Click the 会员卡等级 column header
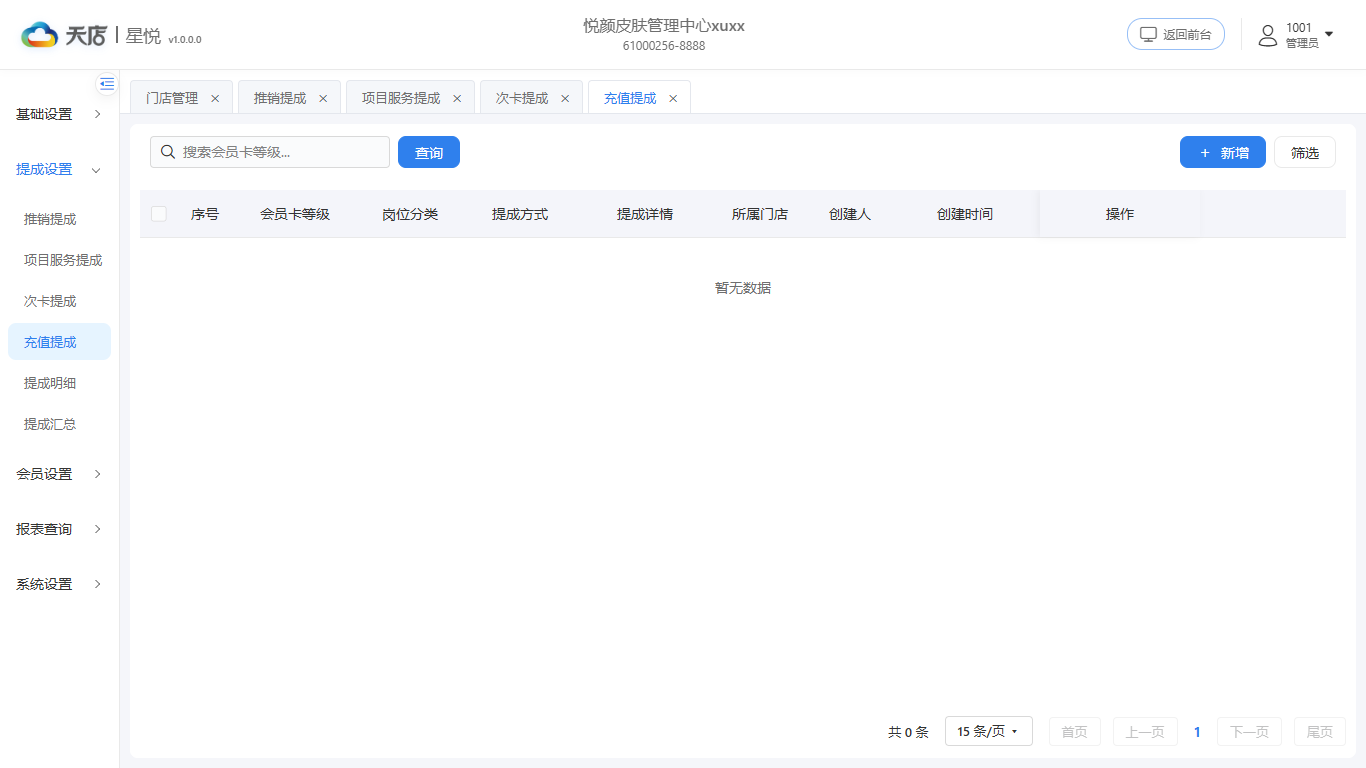The width and height of the screenshot is (1366, 768). point(295,214)
